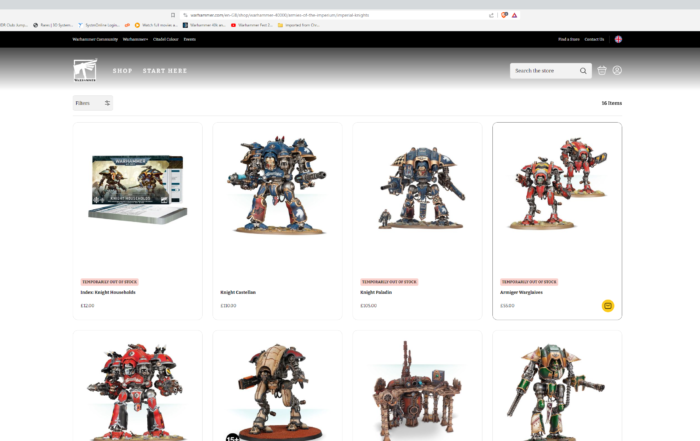Open the Warhammer 40k bookmark
This screenshot has width=700, height=441.
pyautogui.click(x=204, y=25)
